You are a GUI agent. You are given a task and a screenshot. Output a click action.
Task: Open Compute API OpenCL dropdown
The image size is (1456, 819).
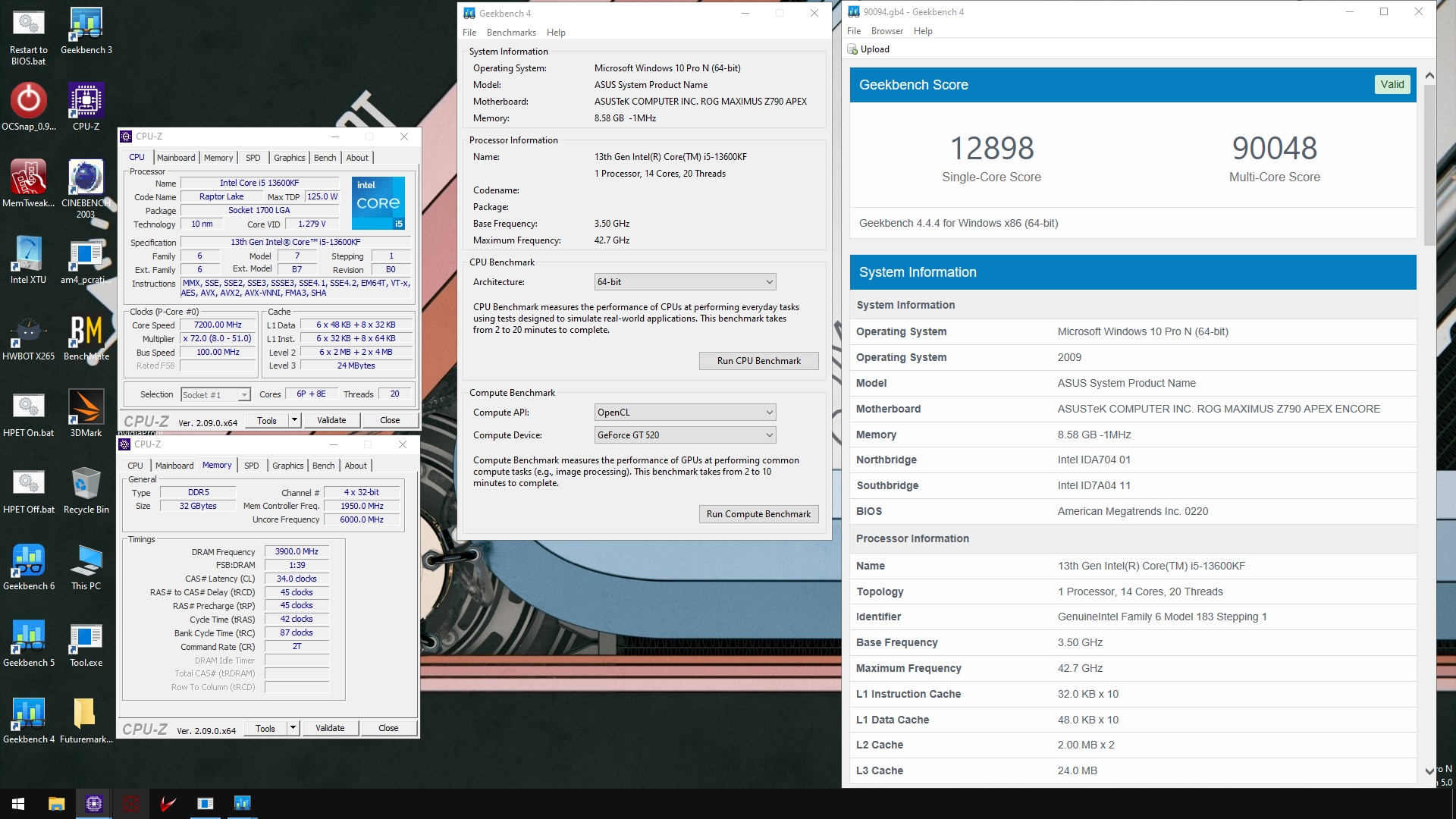685,413
